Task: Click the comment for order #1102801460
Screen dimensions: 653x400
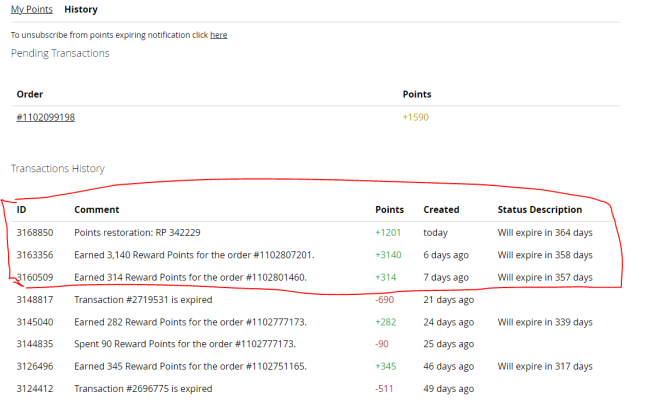Action: 190,277
